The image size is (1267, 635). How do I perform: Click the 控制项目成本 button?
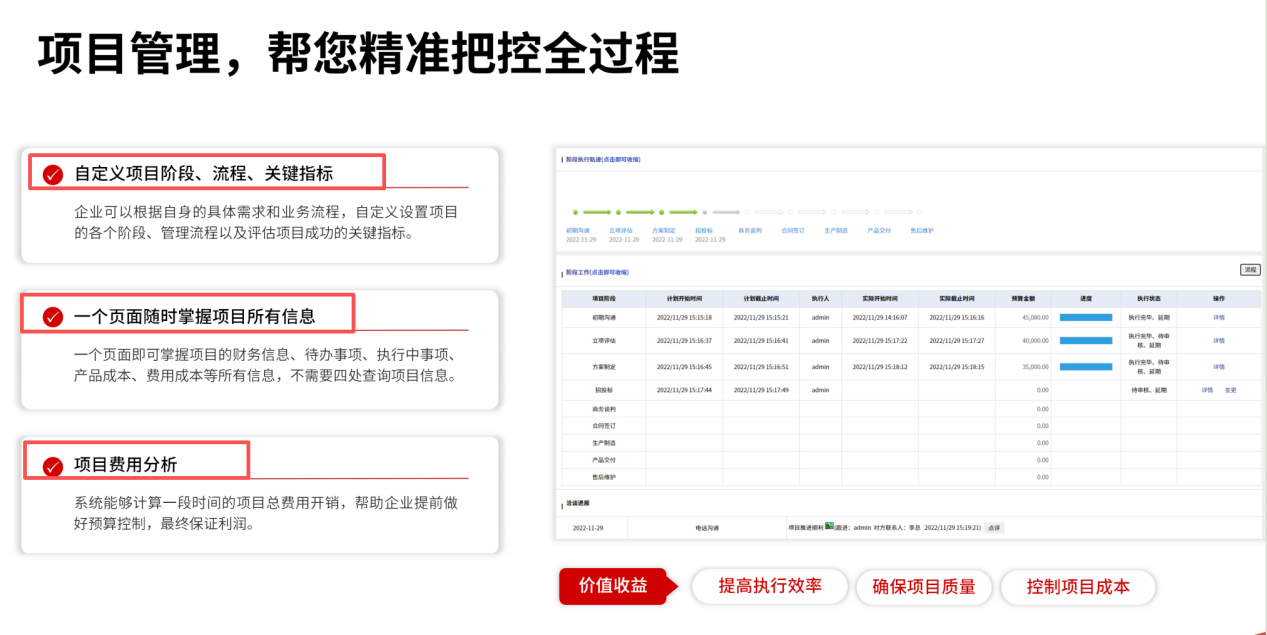[x=1078, y=586]
